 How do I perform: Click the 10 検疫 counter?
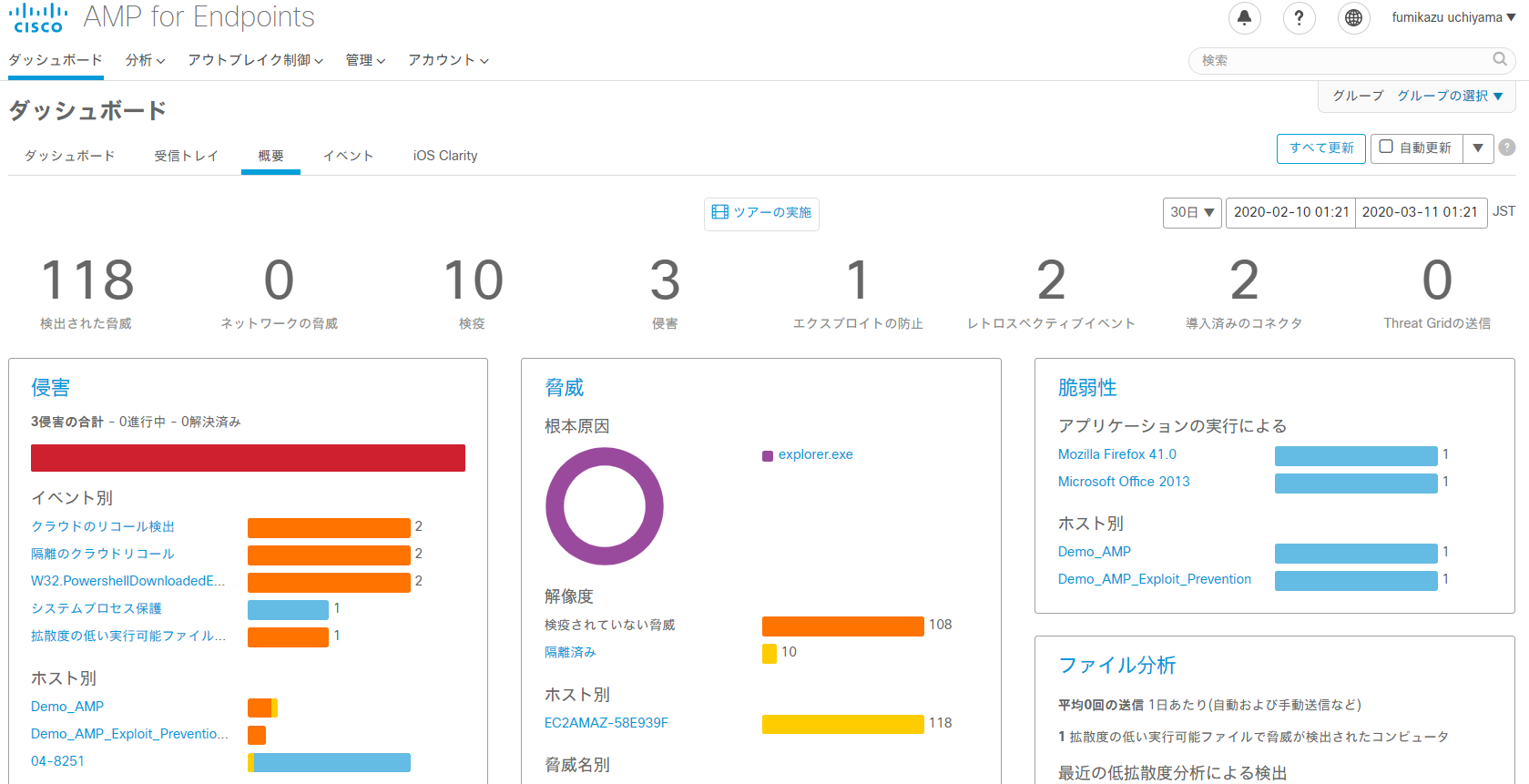click(x=473, y=291)
